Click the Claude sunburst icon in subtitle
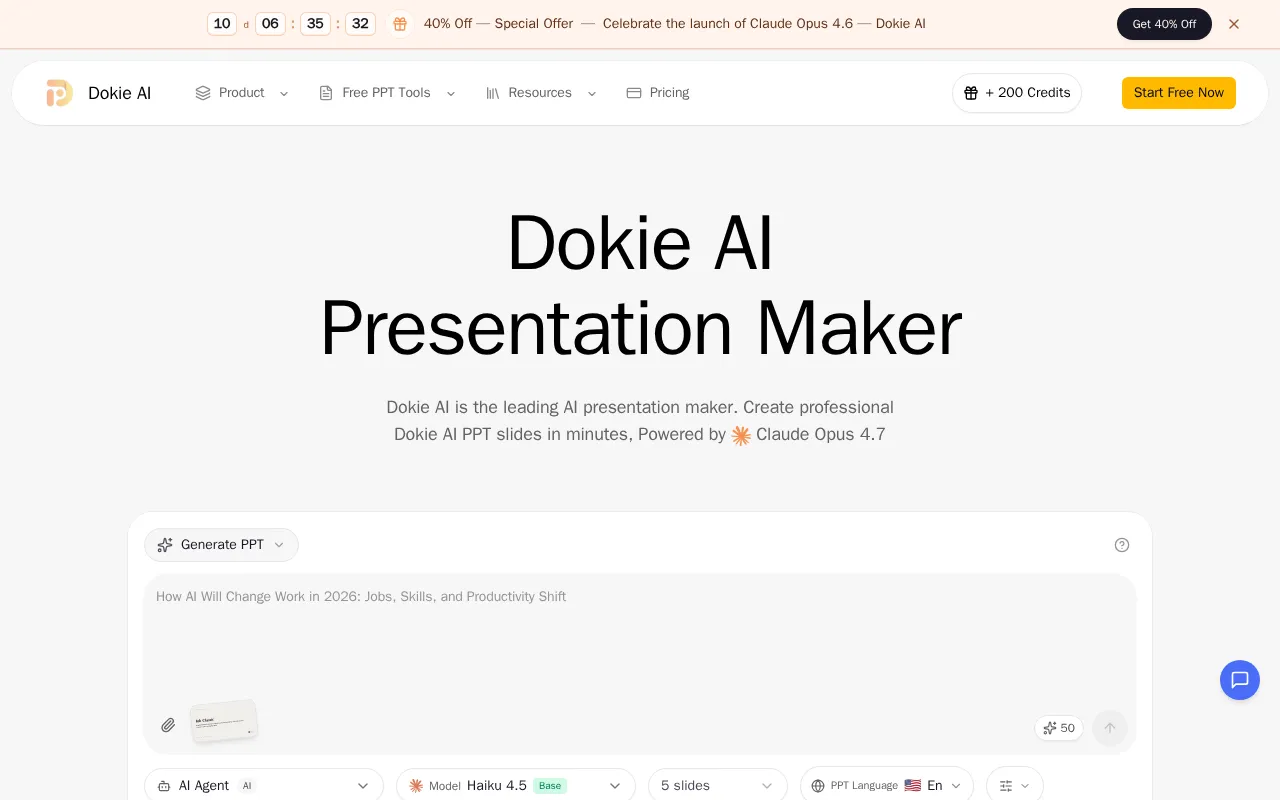Image resolution: width=1280 pixels, height=800 pixels. click(x=741, y=435)
